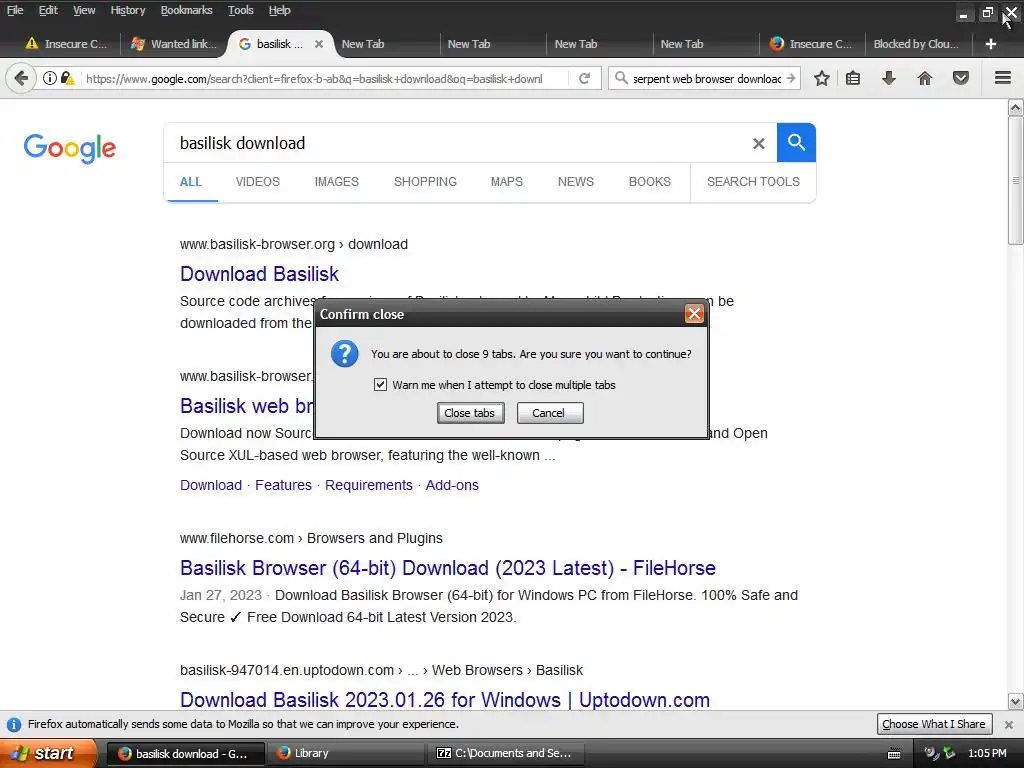
Task: Close the Confirm close dialog with red X
Action: (x=694, y=314)
